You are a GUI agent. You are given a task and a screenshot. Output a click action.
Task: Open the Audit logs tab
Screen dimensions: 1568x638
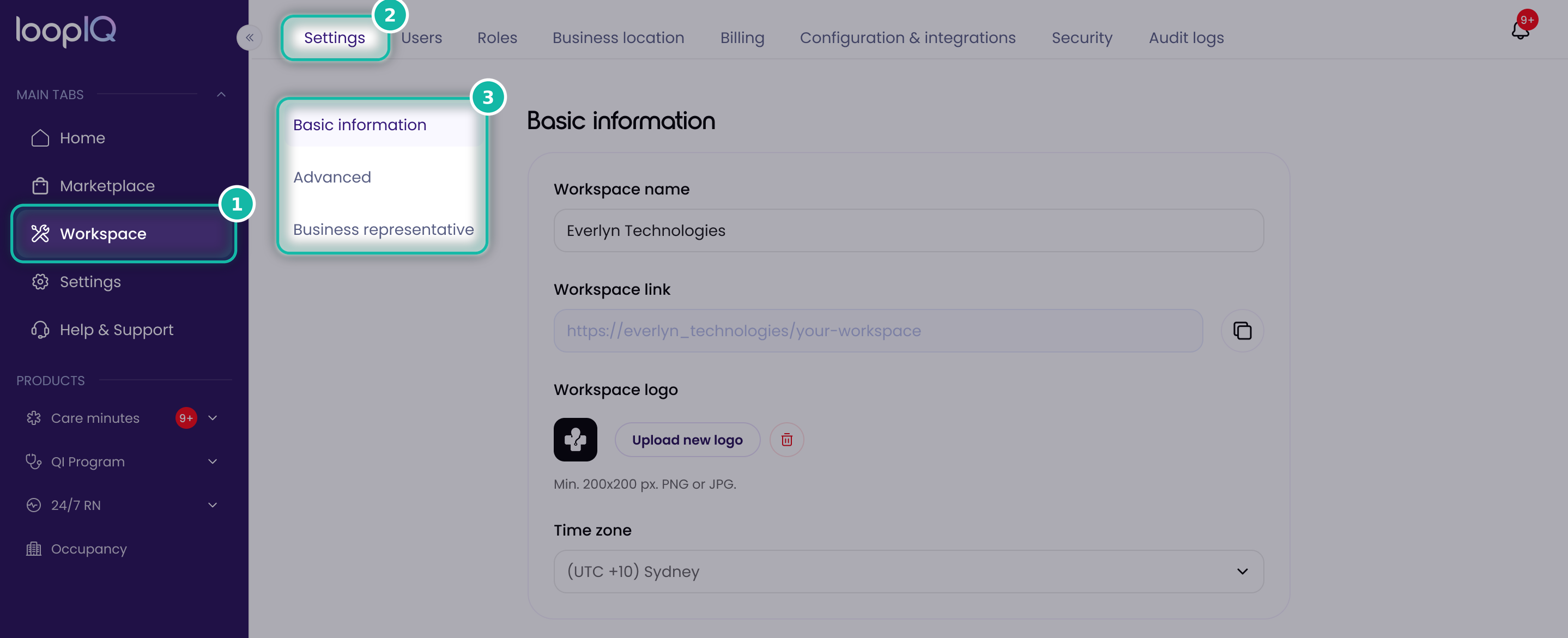point(1186,38)
